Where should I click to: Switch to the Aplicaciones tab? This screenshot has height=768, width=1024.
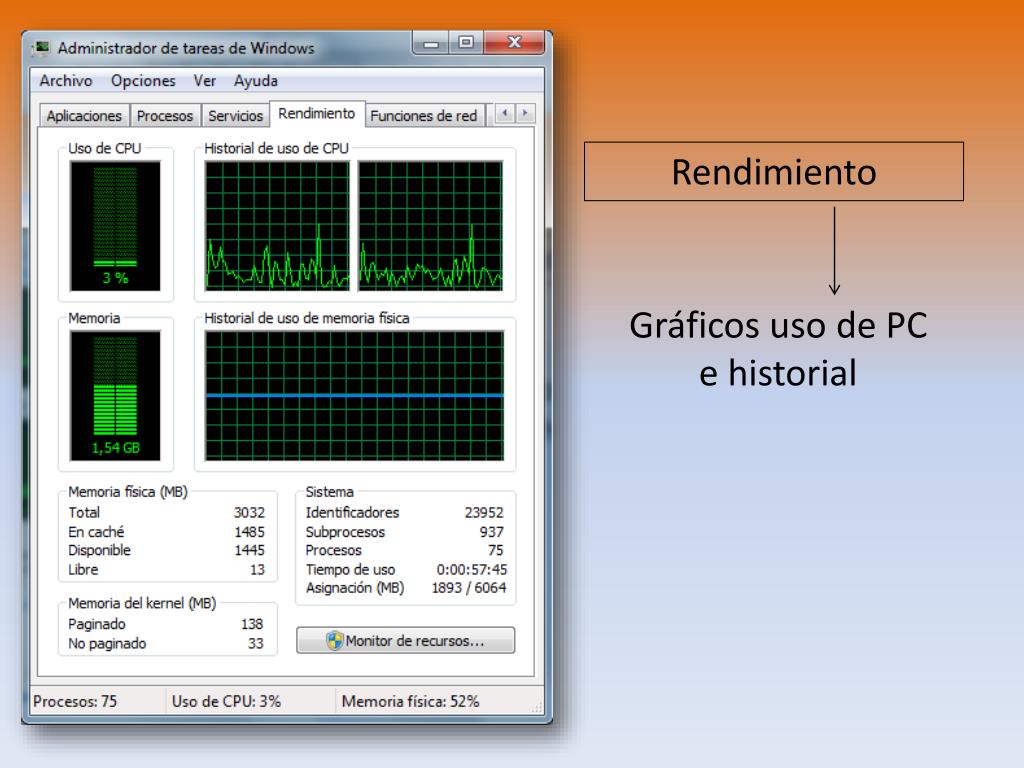[x=84, y=116]
